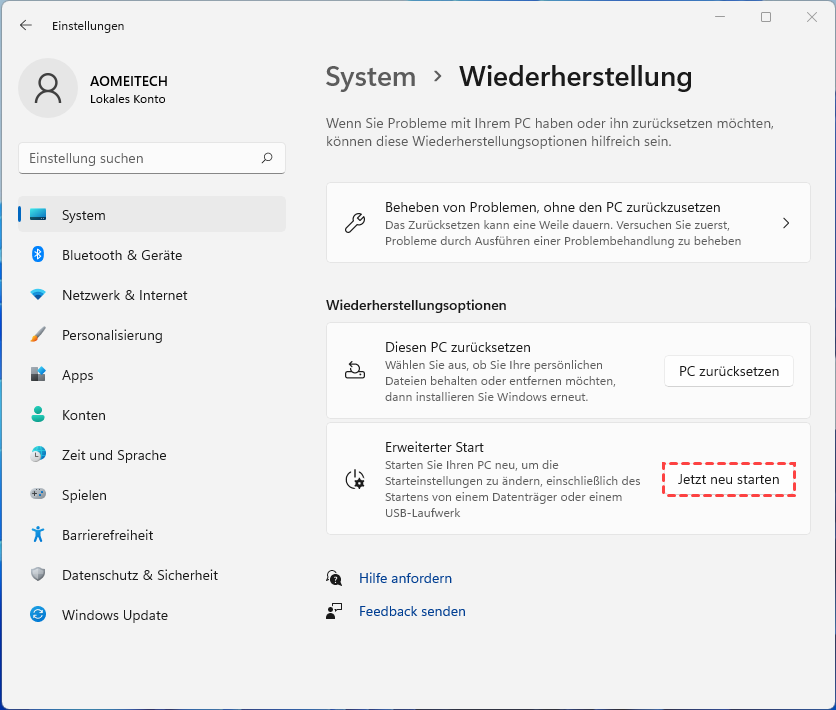
Task: Click the Einstellung suchen search field
Action: (x=140, y=158)
